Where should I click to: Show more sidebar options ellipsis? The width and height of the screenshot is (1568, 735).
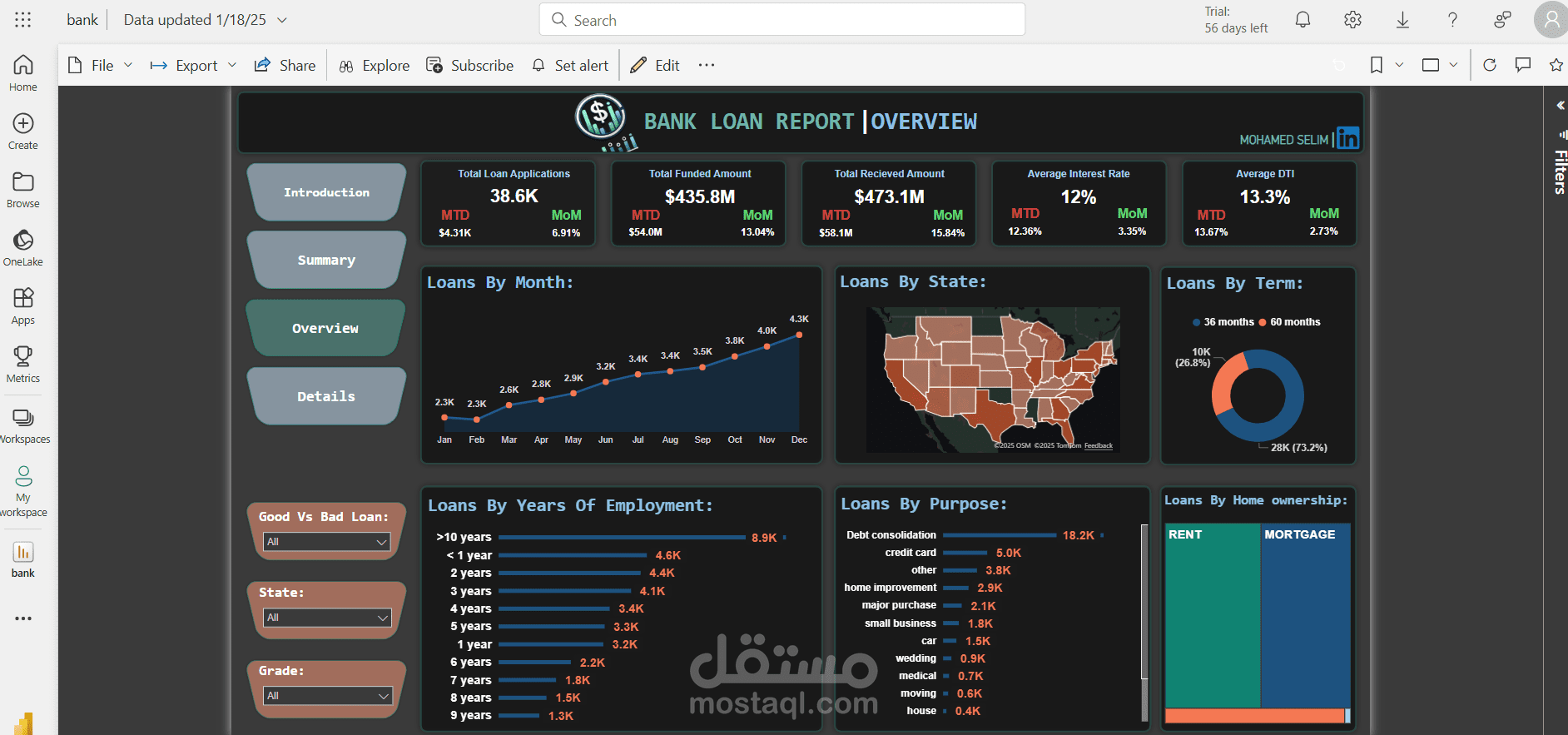click(x=23, y=618)
